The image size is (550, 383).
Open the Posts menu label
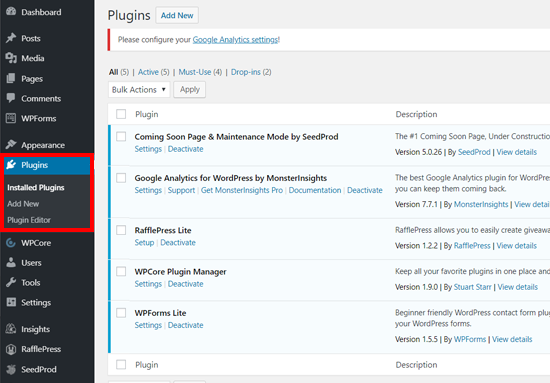(x=31, y=38)
